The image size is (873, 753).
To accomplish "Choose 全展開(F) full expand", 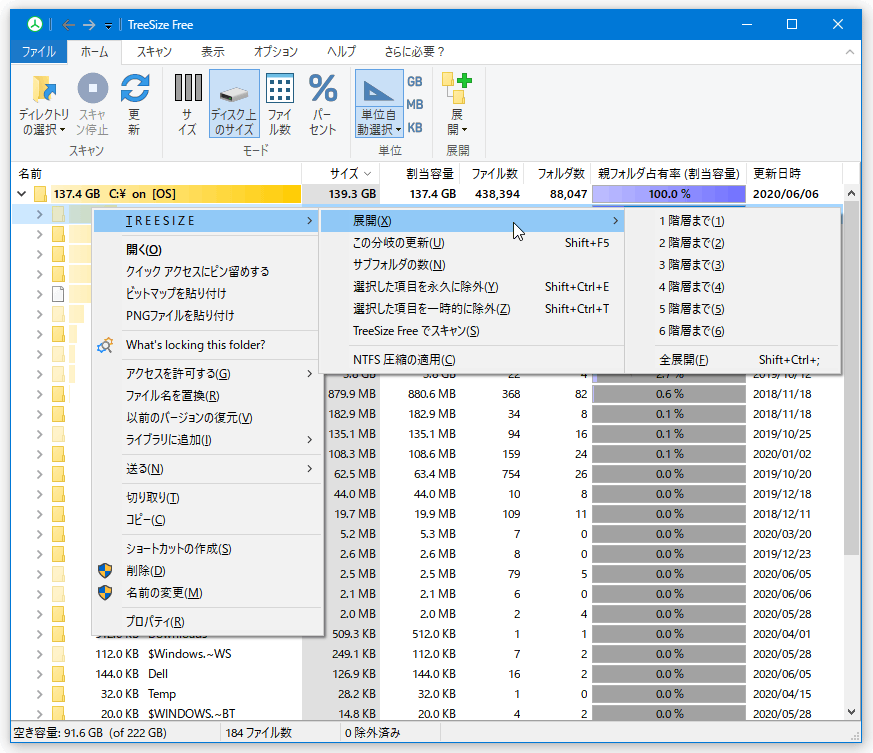I will [732, 360].
